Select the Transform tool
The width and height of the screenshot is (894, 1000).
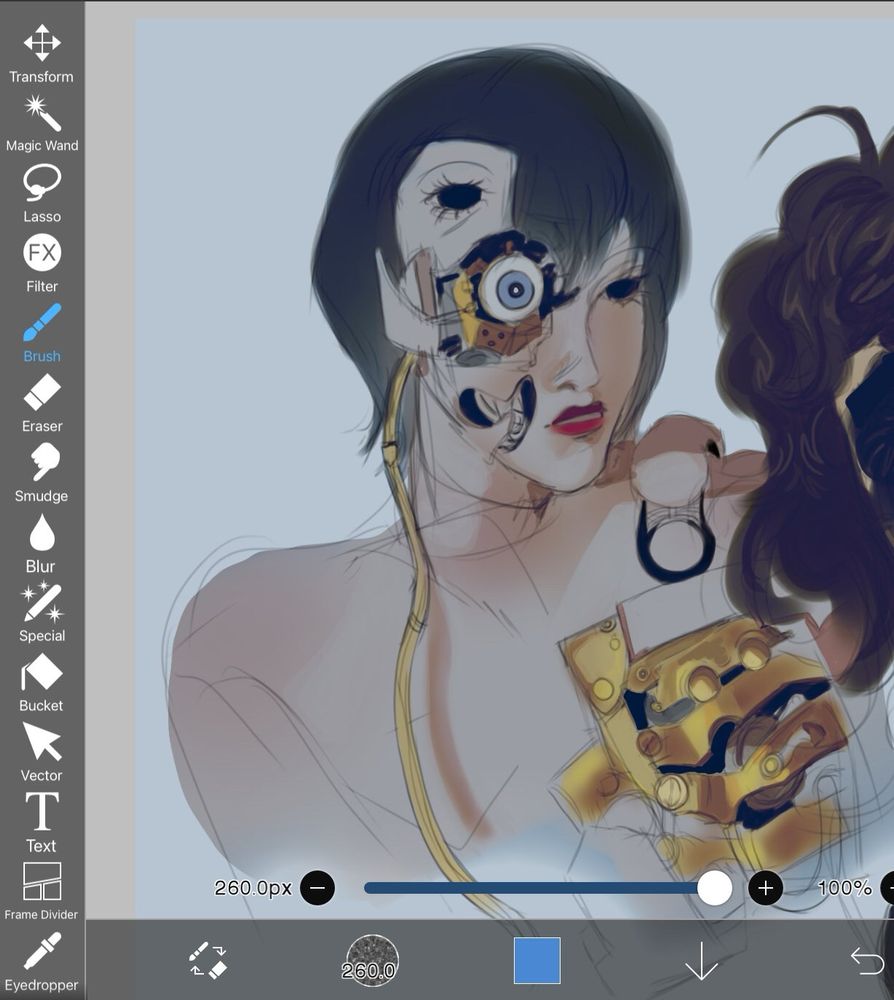pos(41,54)
